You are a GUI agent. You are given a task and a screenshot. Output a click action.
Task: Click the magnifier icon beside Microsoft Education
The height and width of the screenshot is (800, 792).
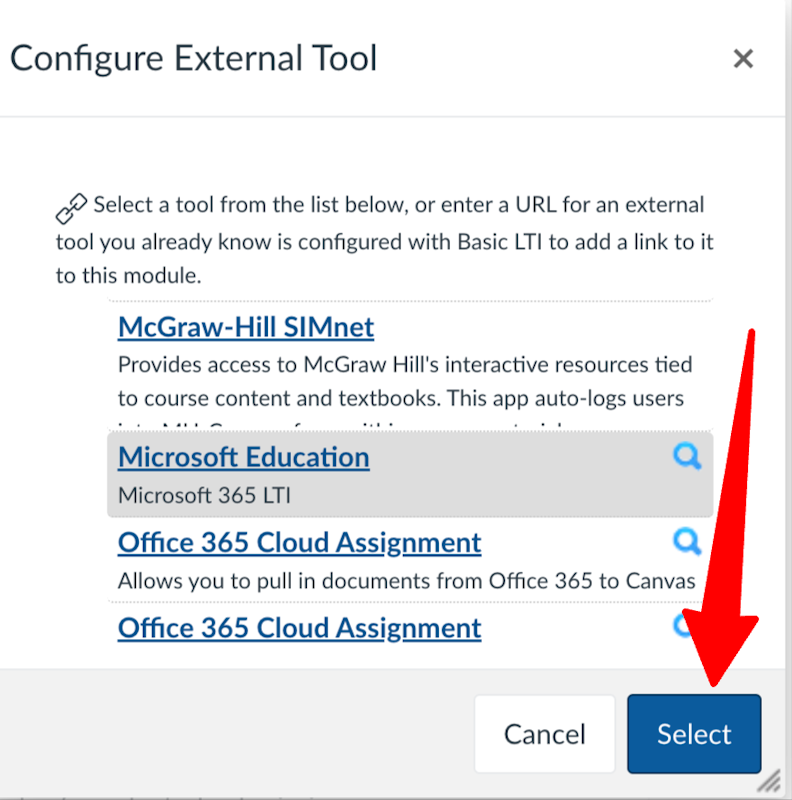click(x=687, y=456)
